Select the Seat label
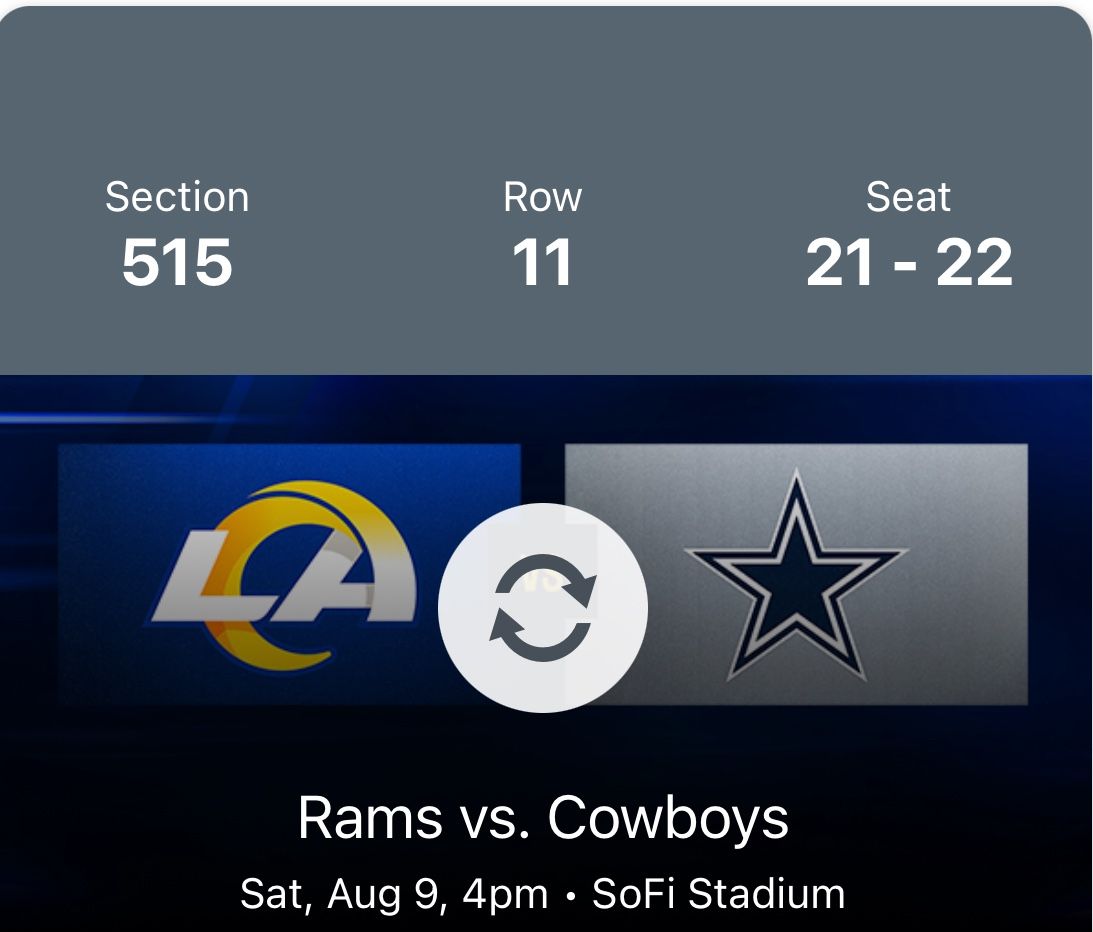The image size is (1093, 932). (908, 197)
